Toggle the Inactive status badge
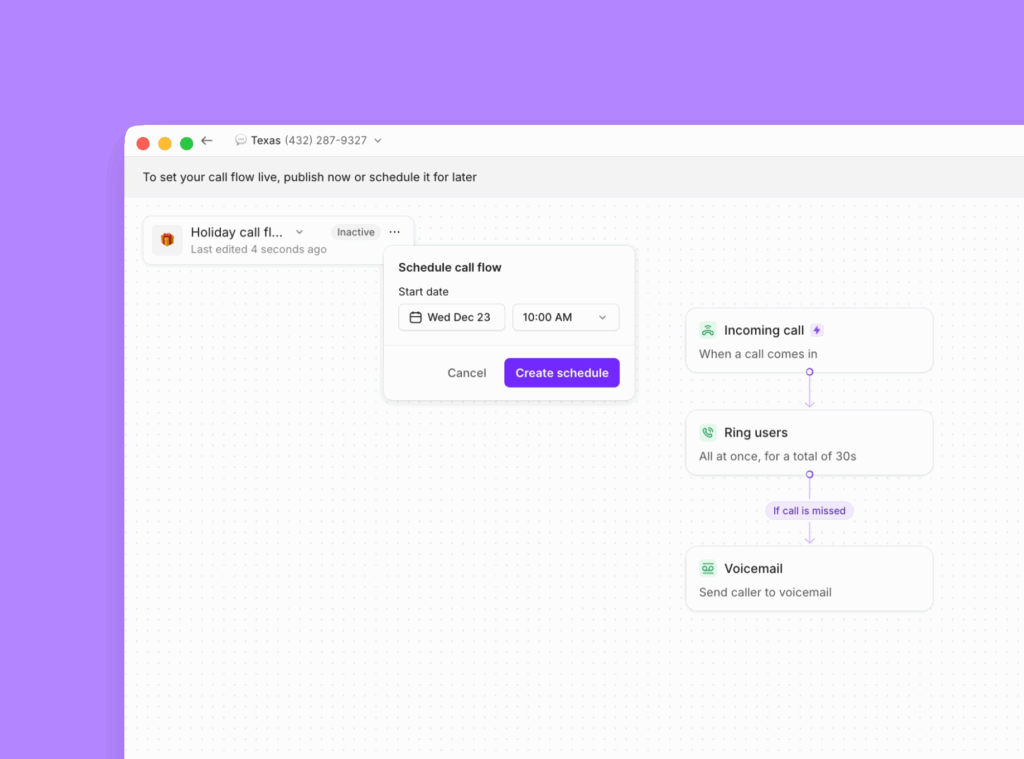The height and width of the screenshot is (759, 1024). [x=355, y=231]
